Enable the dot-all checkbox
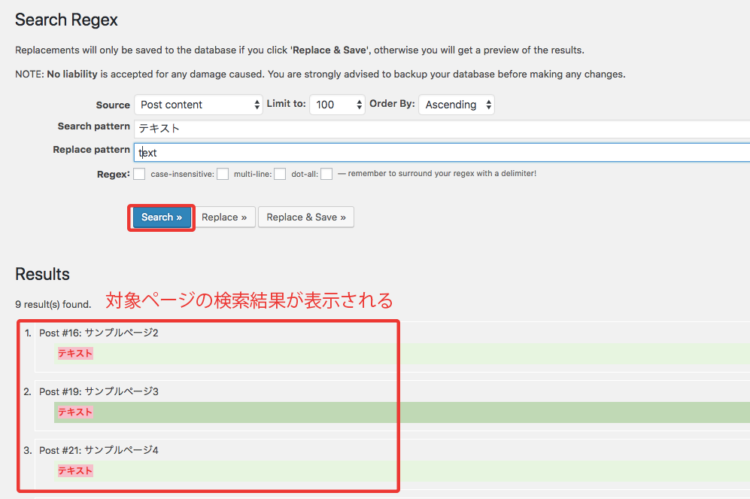 point(326,174)
